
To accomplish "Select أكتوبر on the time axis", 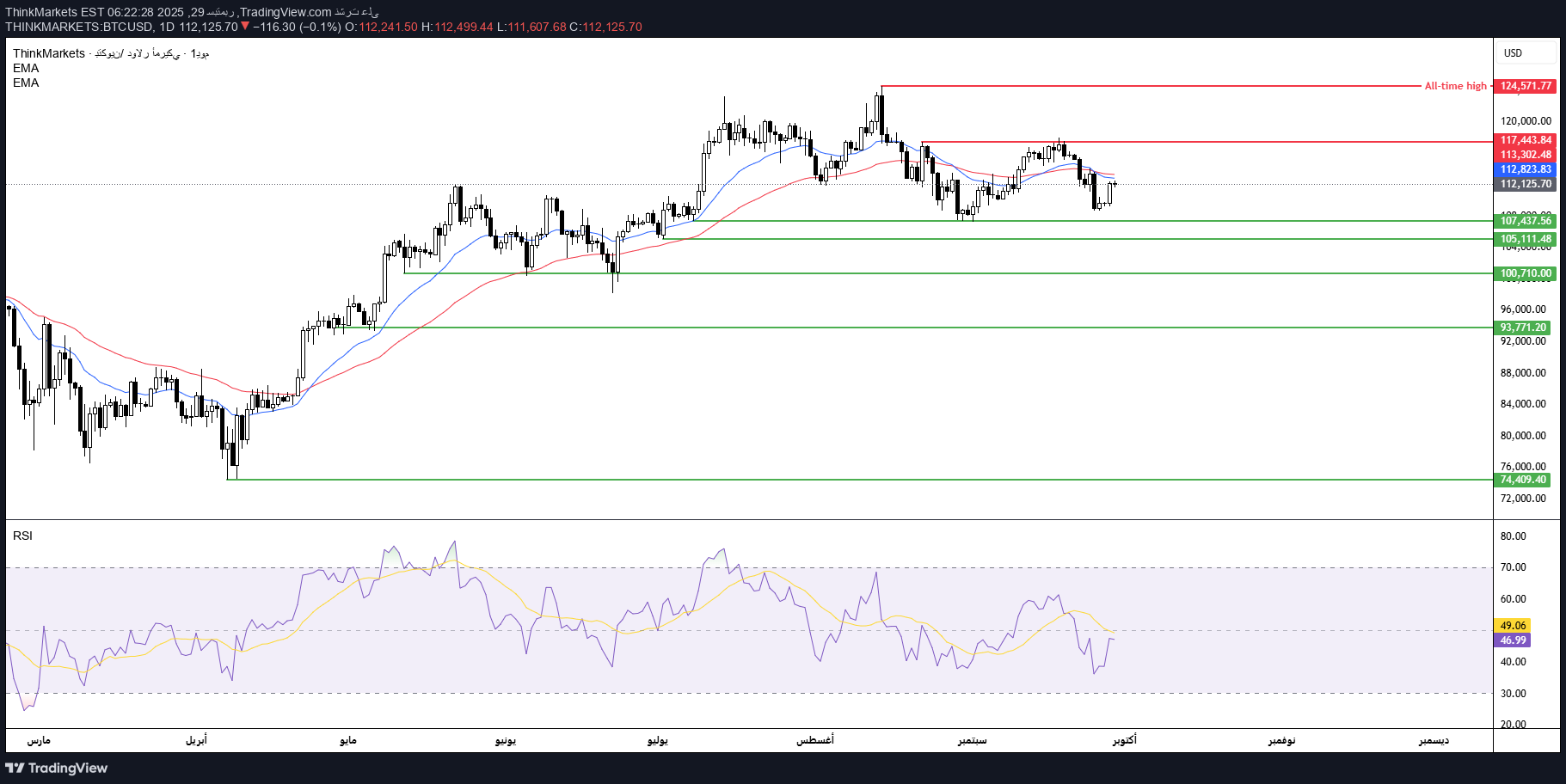I will (1124, 740).
